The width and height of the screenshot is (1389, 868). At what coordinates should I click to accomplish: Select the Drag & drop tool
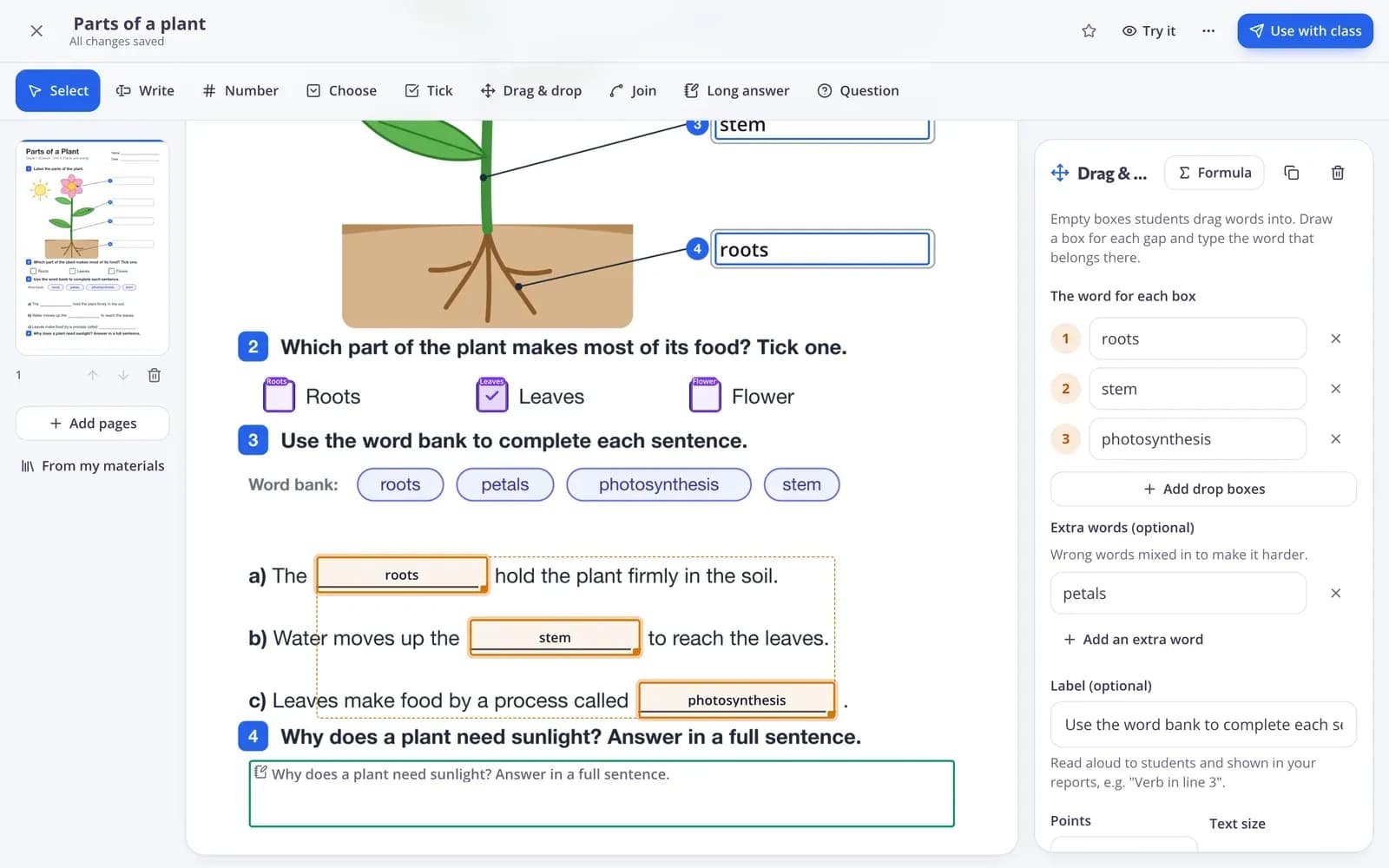click(531, 90)
